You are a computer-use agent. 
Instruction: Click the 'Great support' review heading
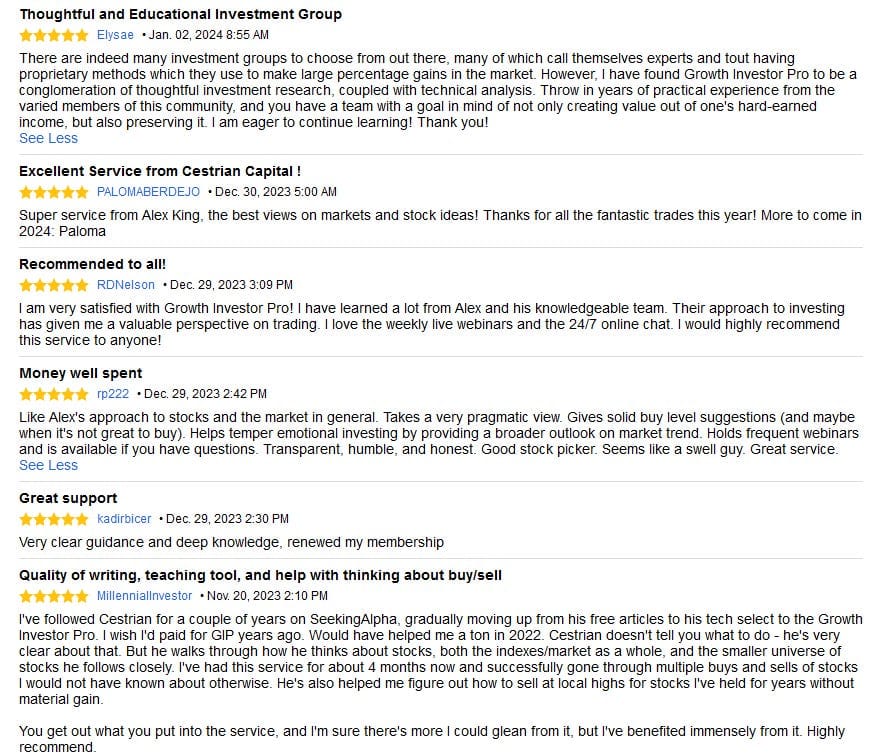pos(68,498)
